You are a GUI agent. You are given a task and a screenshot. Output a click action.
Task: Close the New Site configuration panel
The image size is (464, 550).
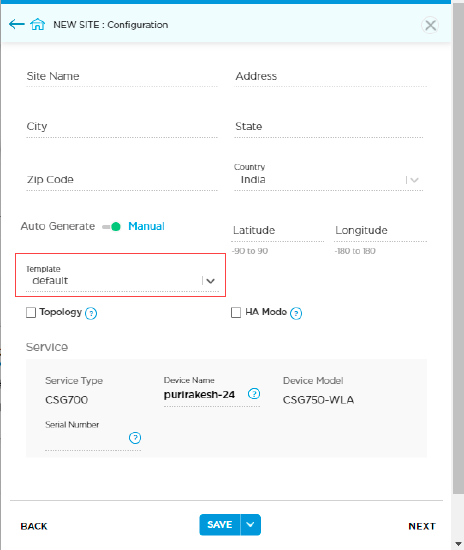[430, 25]
